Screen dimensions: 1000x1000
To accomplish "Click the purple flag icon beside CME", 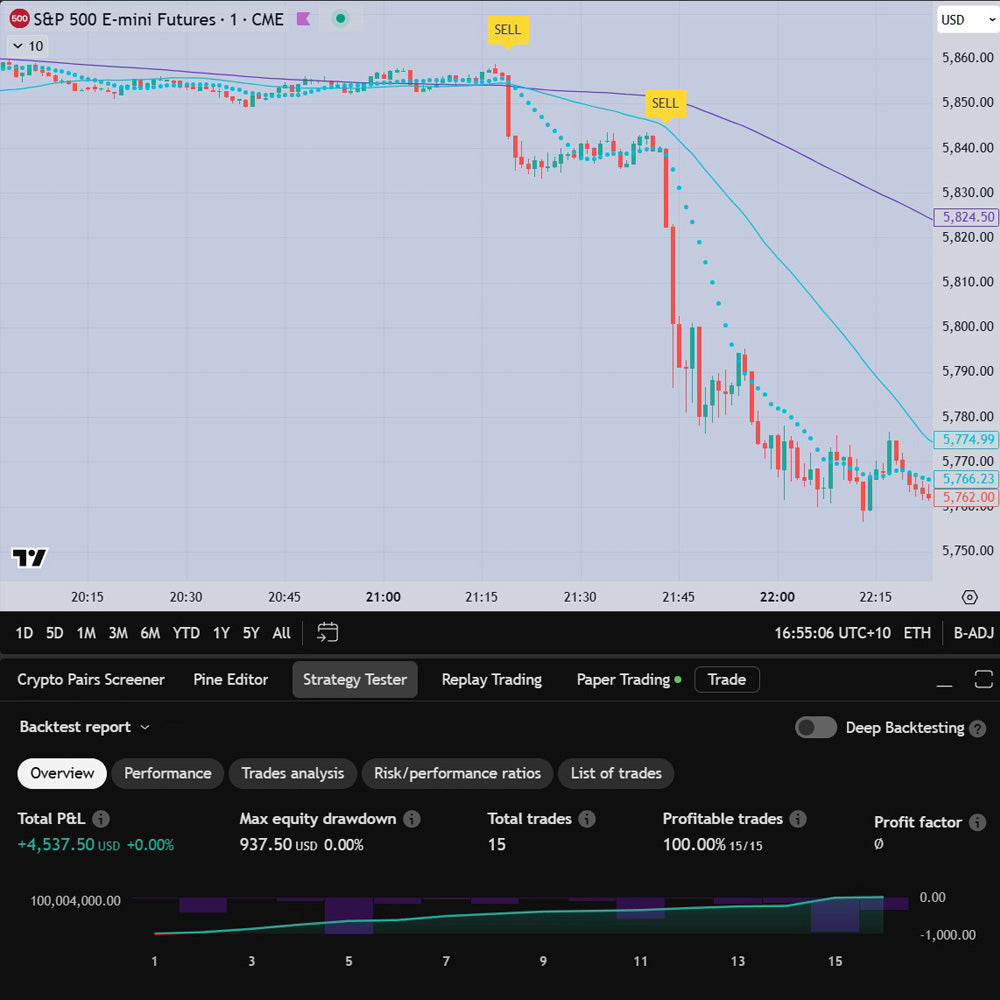I will click(304, 19).
